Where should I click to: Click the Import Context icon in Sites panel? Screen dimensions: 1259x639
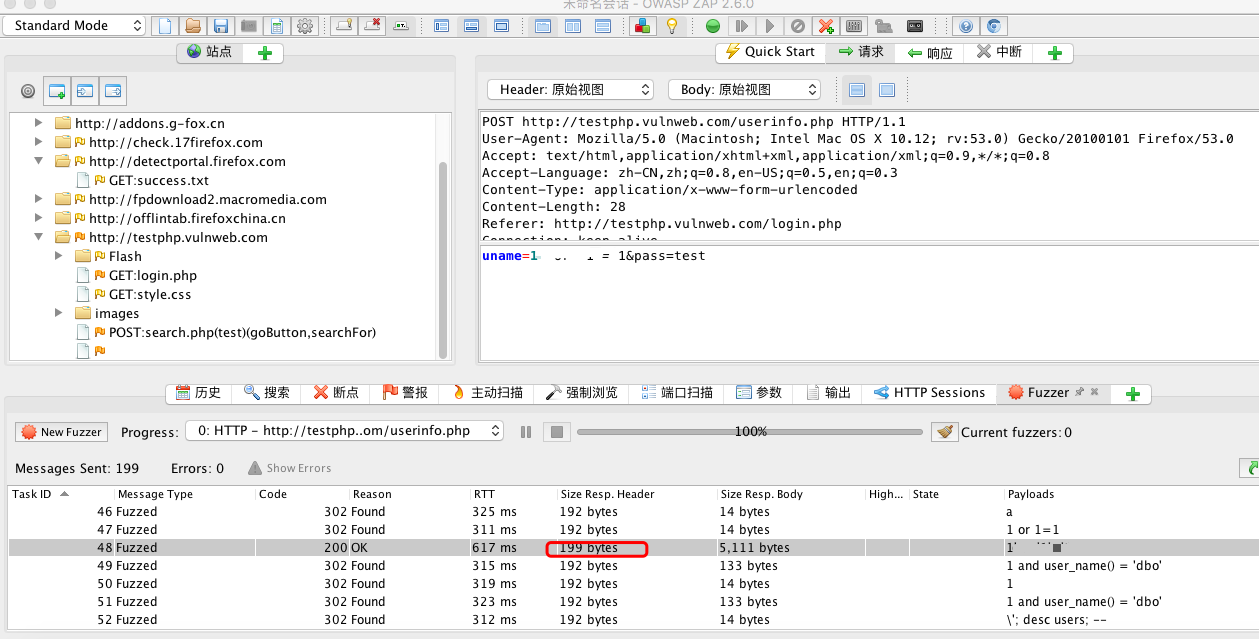coord(85,91)
